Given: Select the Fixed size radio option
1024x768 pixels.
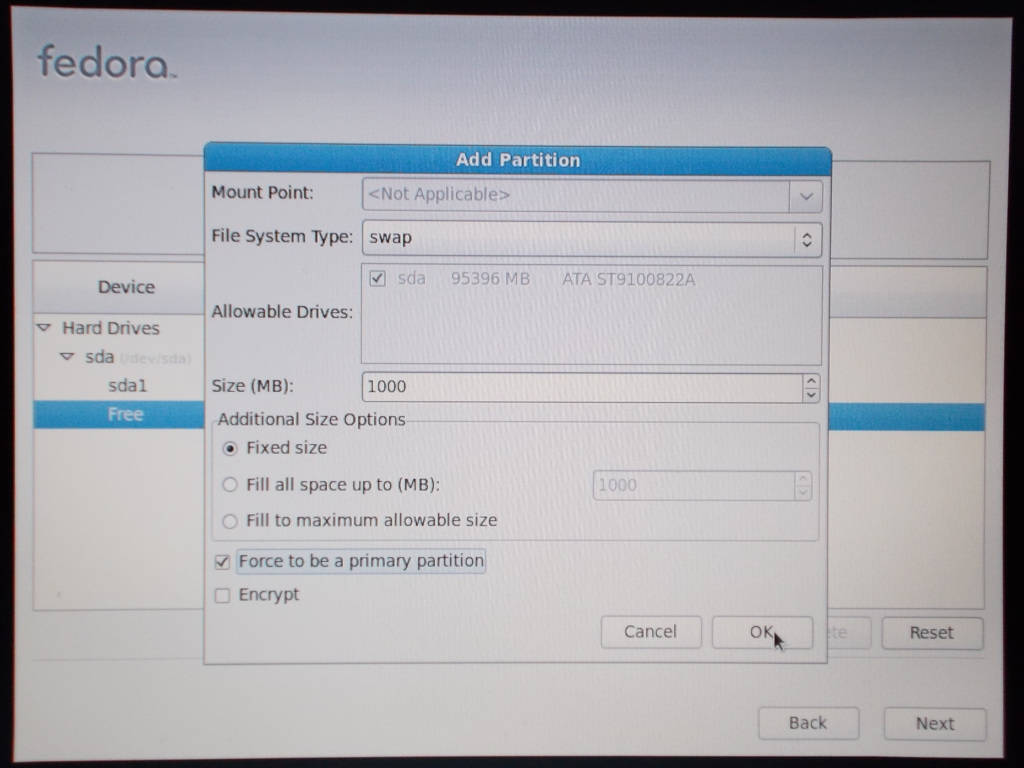Looking at the screenshot, I should (231, 449).
